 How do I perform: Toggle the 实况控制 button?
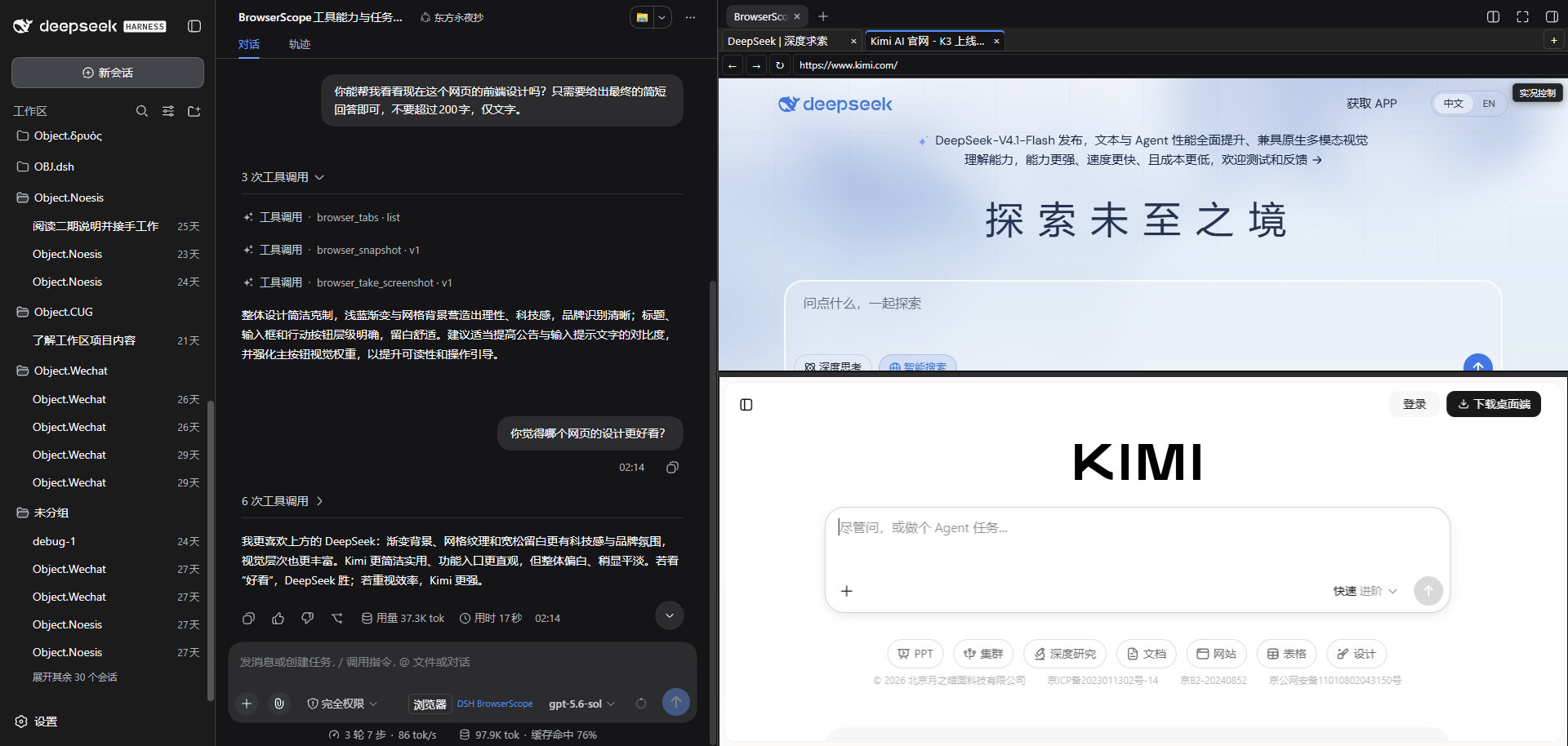point(1537,93)
